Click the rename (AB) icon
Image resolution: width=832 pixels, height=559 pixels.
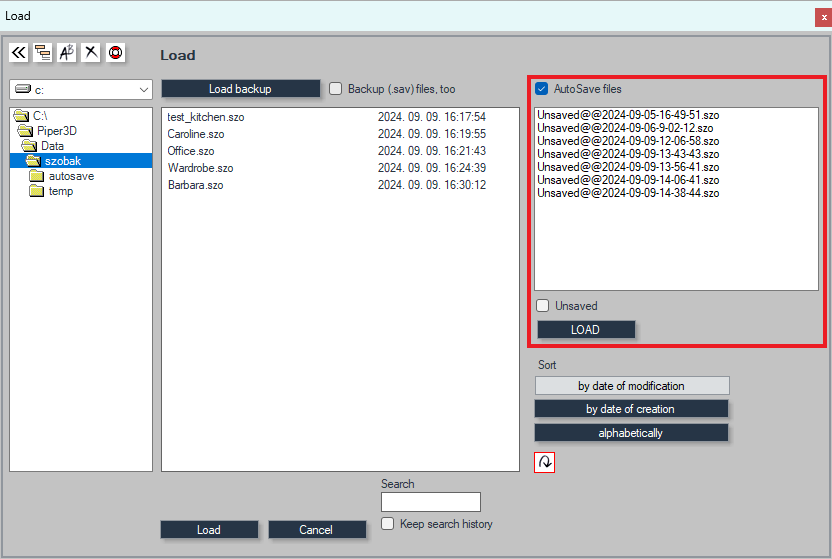coord(67,53)
